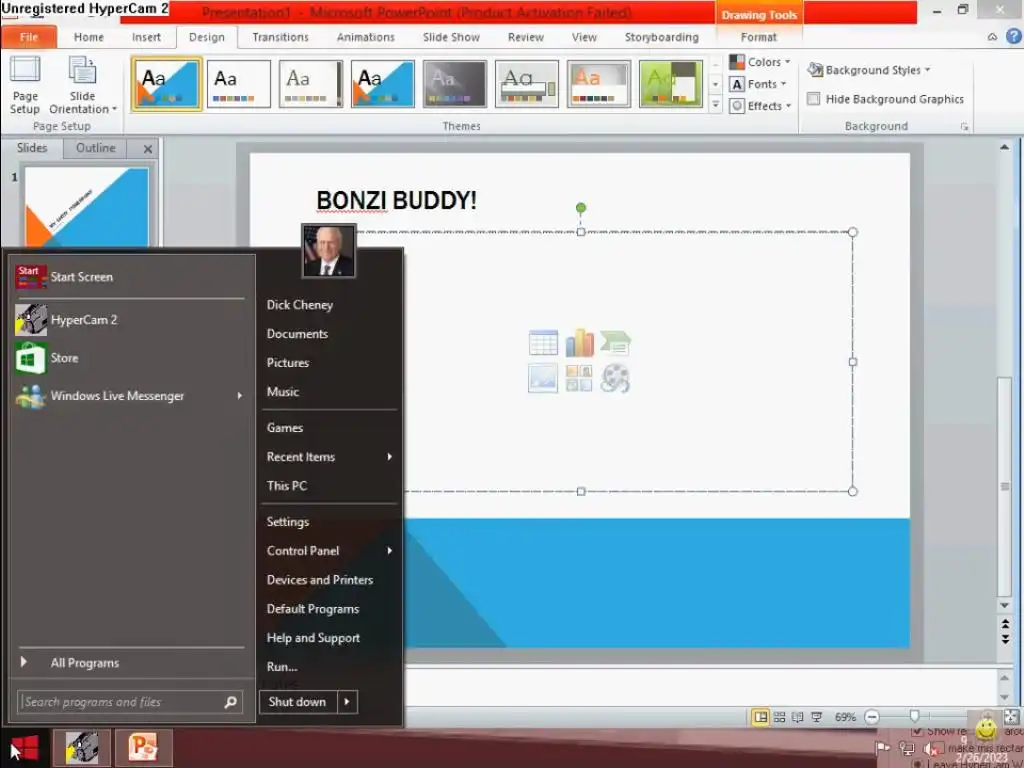Open Page Setup dialog icon

[x=25, y=85]
